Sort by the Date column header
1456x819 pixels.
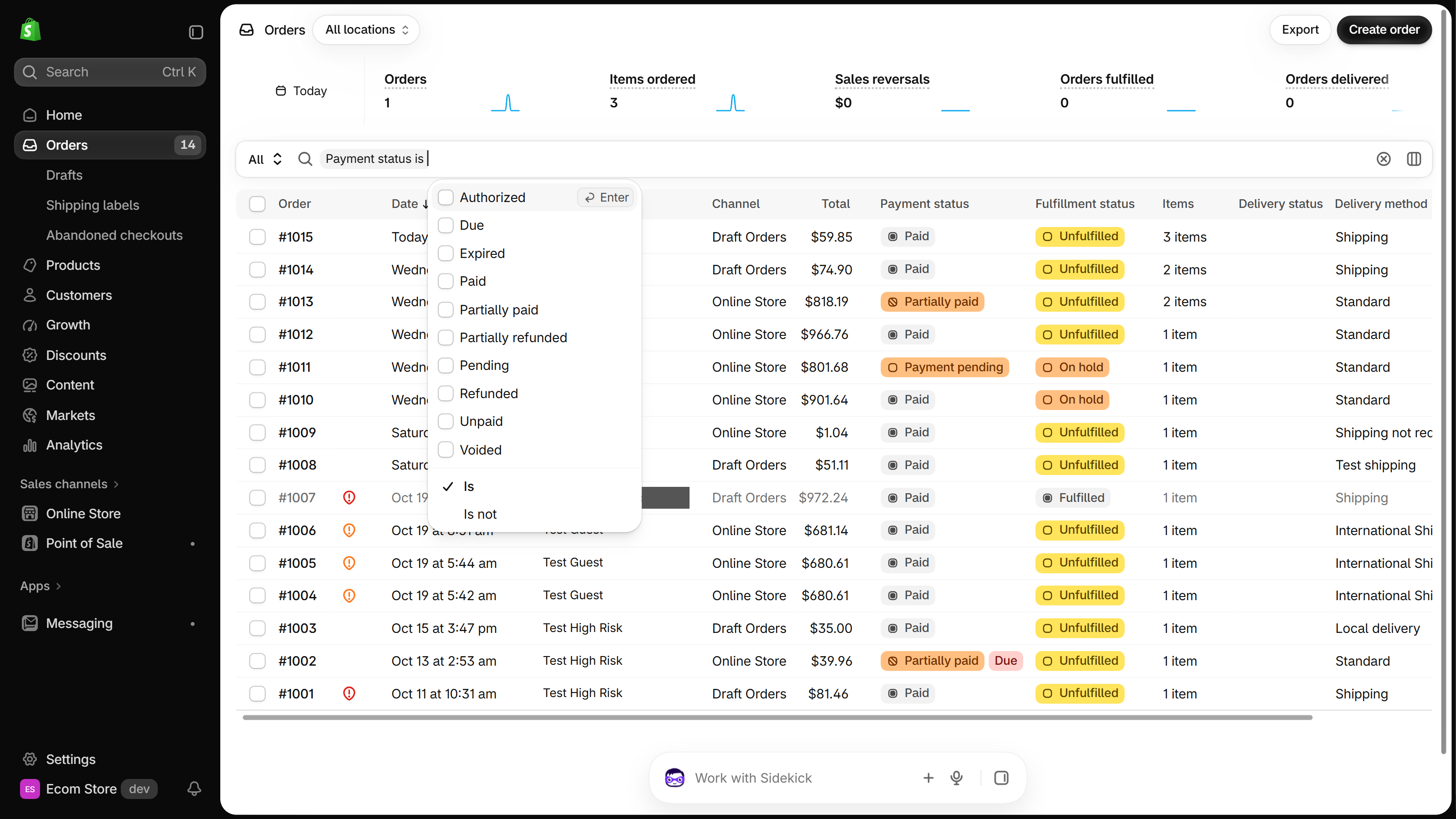tap(410, 203)
